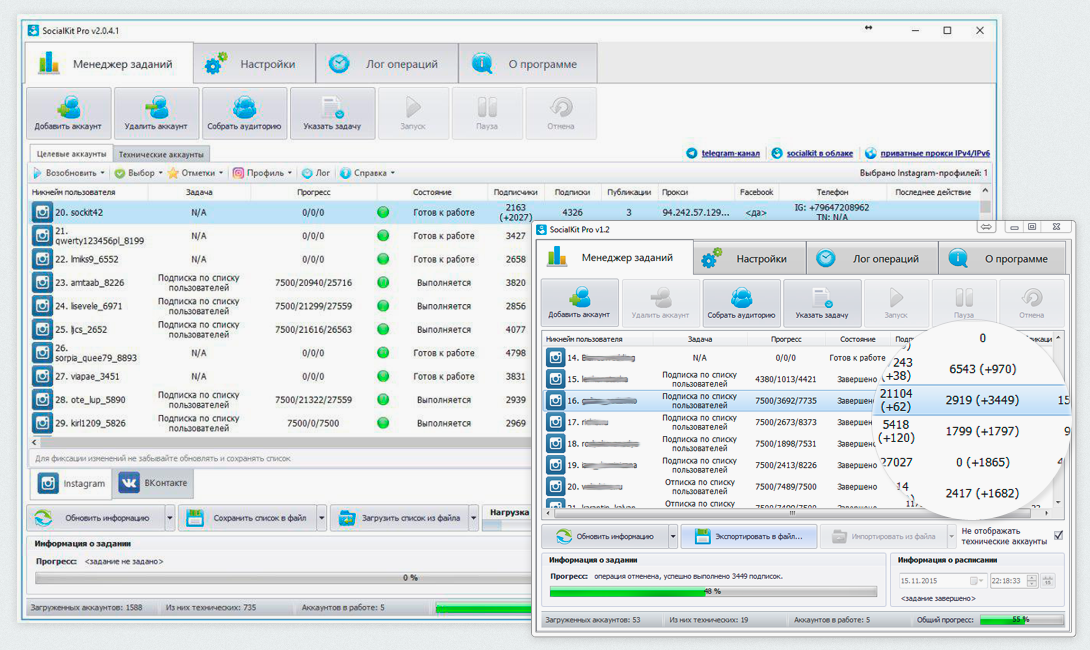The width and height of the screenshot is (1090, 650).
Task: Click the Instagram icon of row 14 in the v1.2 window
Action: [555, 358]
